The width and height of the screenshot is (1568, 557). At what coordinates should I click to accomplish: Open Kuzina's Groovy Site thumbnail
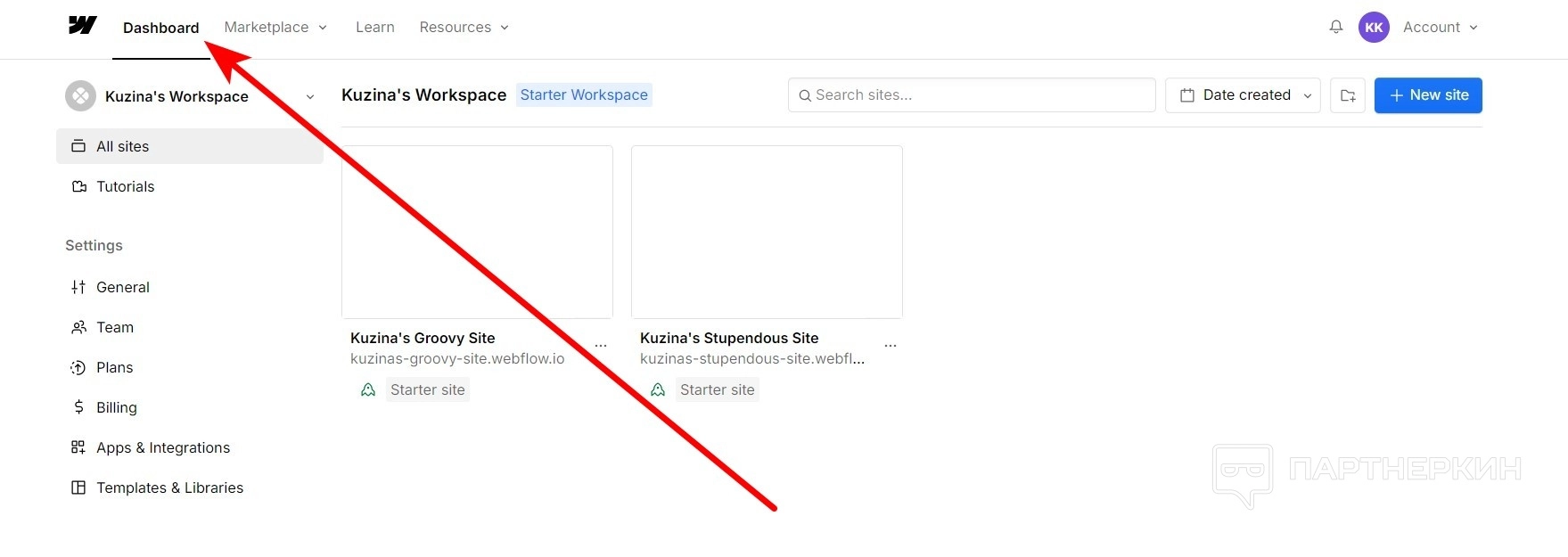point(477,232)
